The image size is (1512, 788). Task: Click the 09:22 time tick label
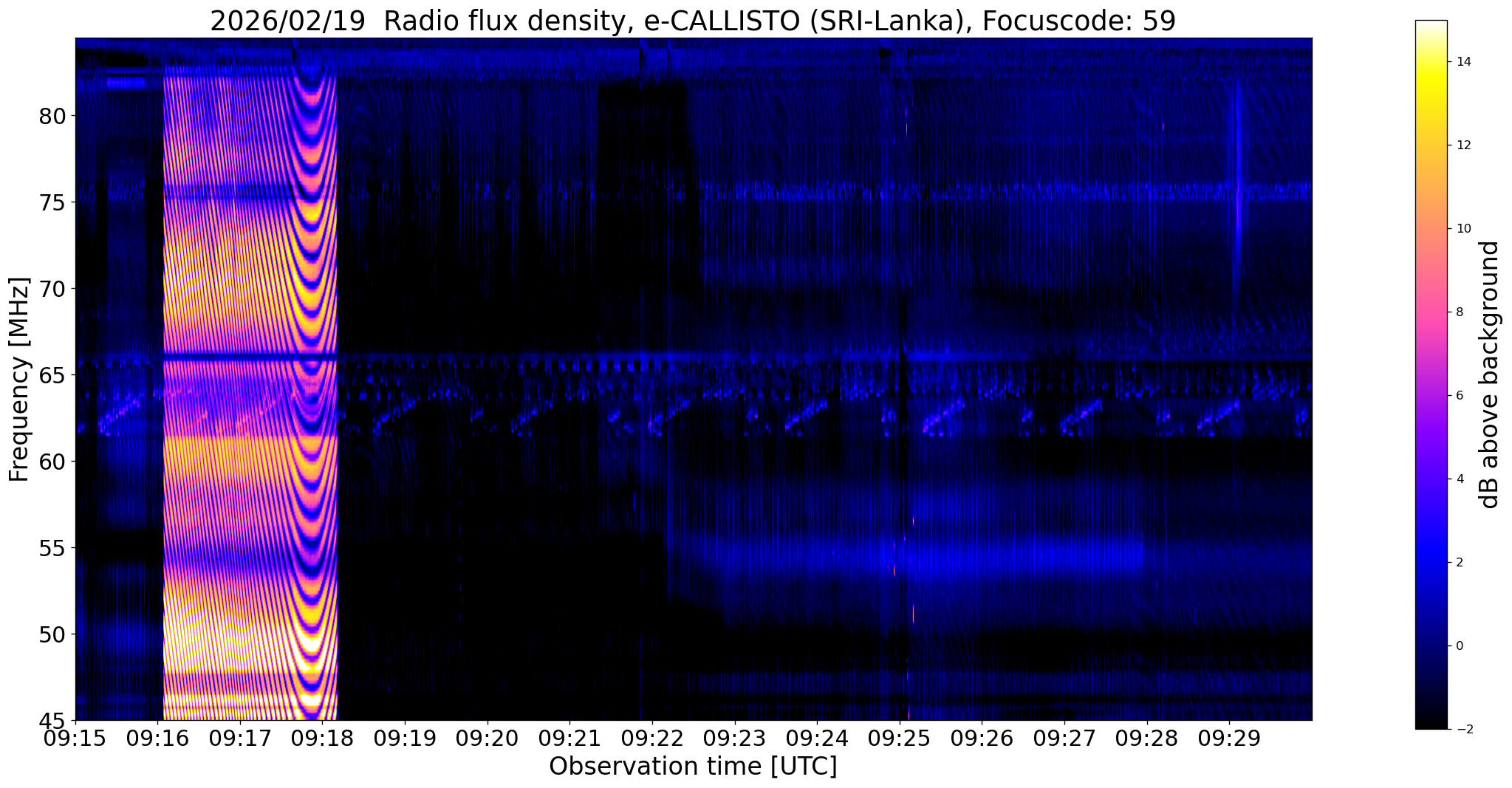click(x=652, y=738)
